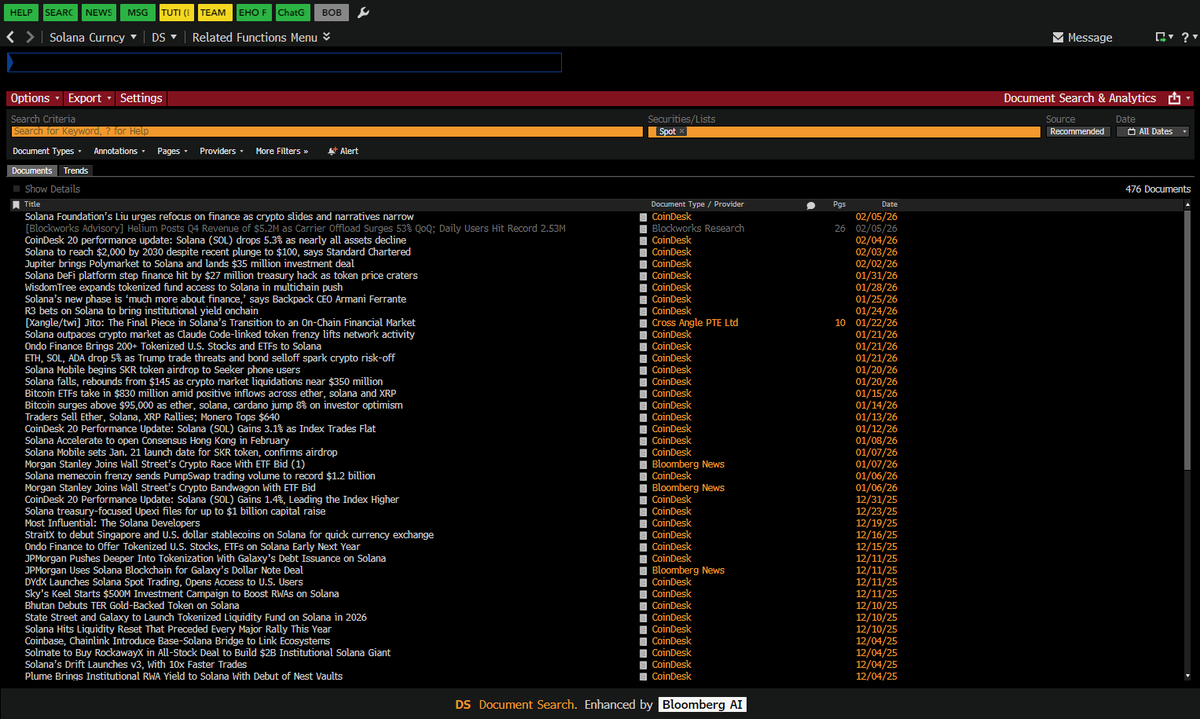Click the gray BOB key
The width and height of the screenshot is (1200, 719).
tap(330, 13)
